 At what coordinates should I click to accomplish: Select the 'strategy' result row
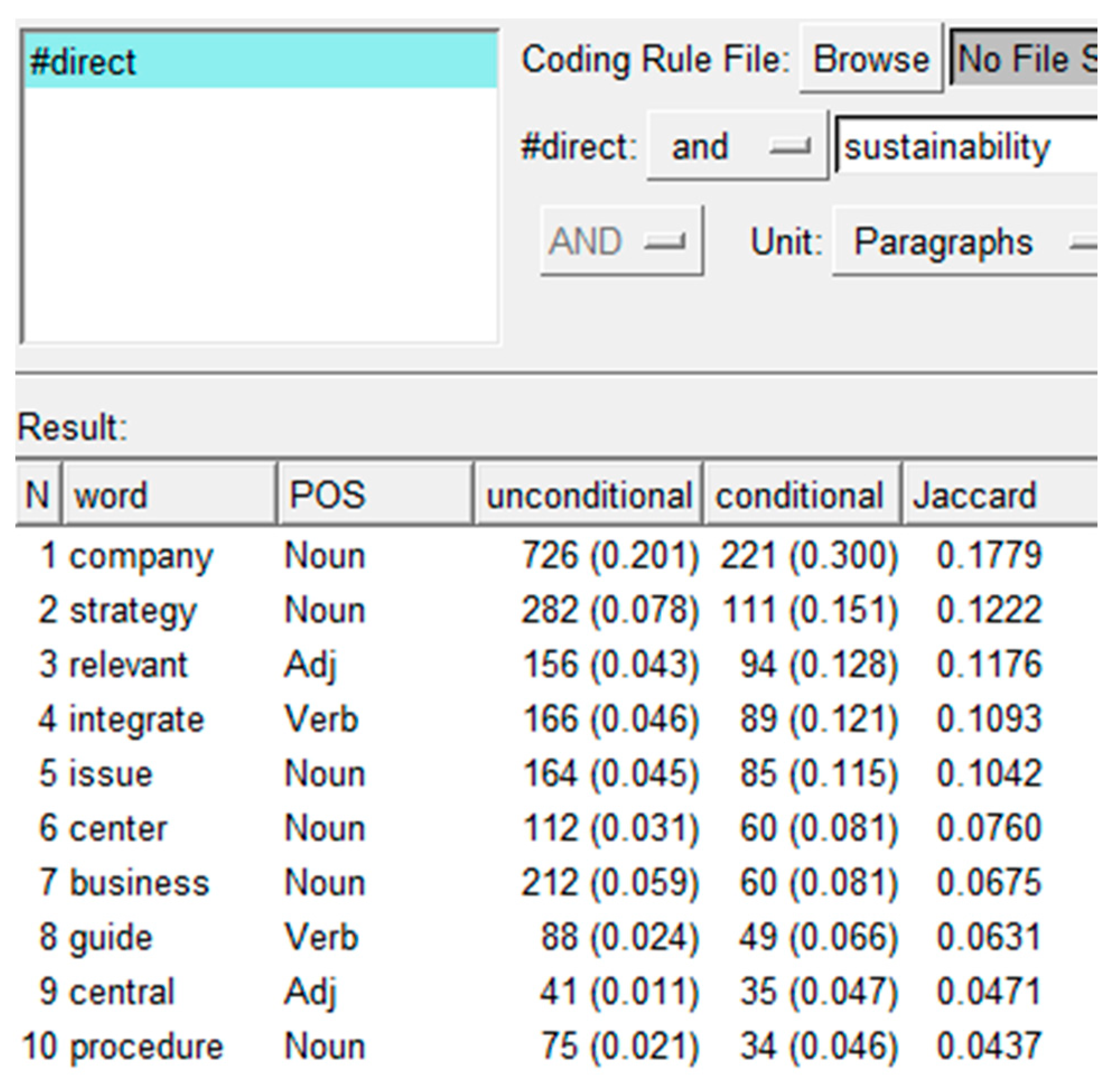tap(133, 610)
